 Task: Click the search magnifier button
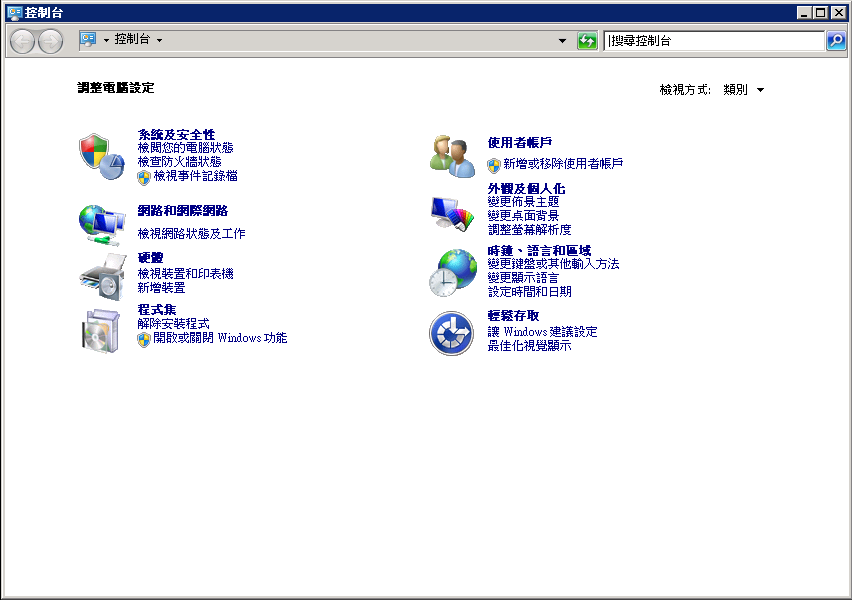[836, 41]
